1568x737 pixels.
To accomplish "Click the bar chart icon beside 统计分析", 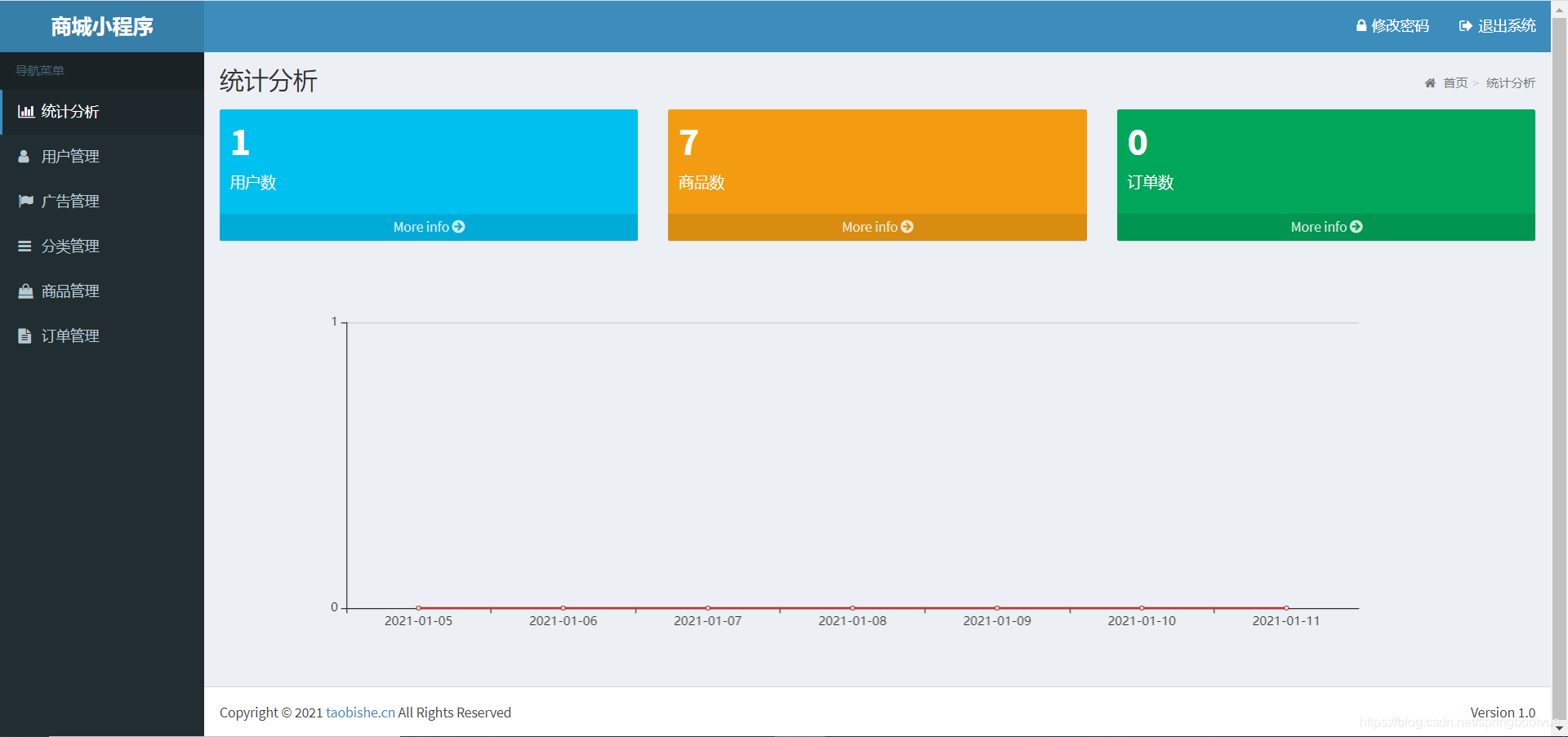I will (26, 112).
